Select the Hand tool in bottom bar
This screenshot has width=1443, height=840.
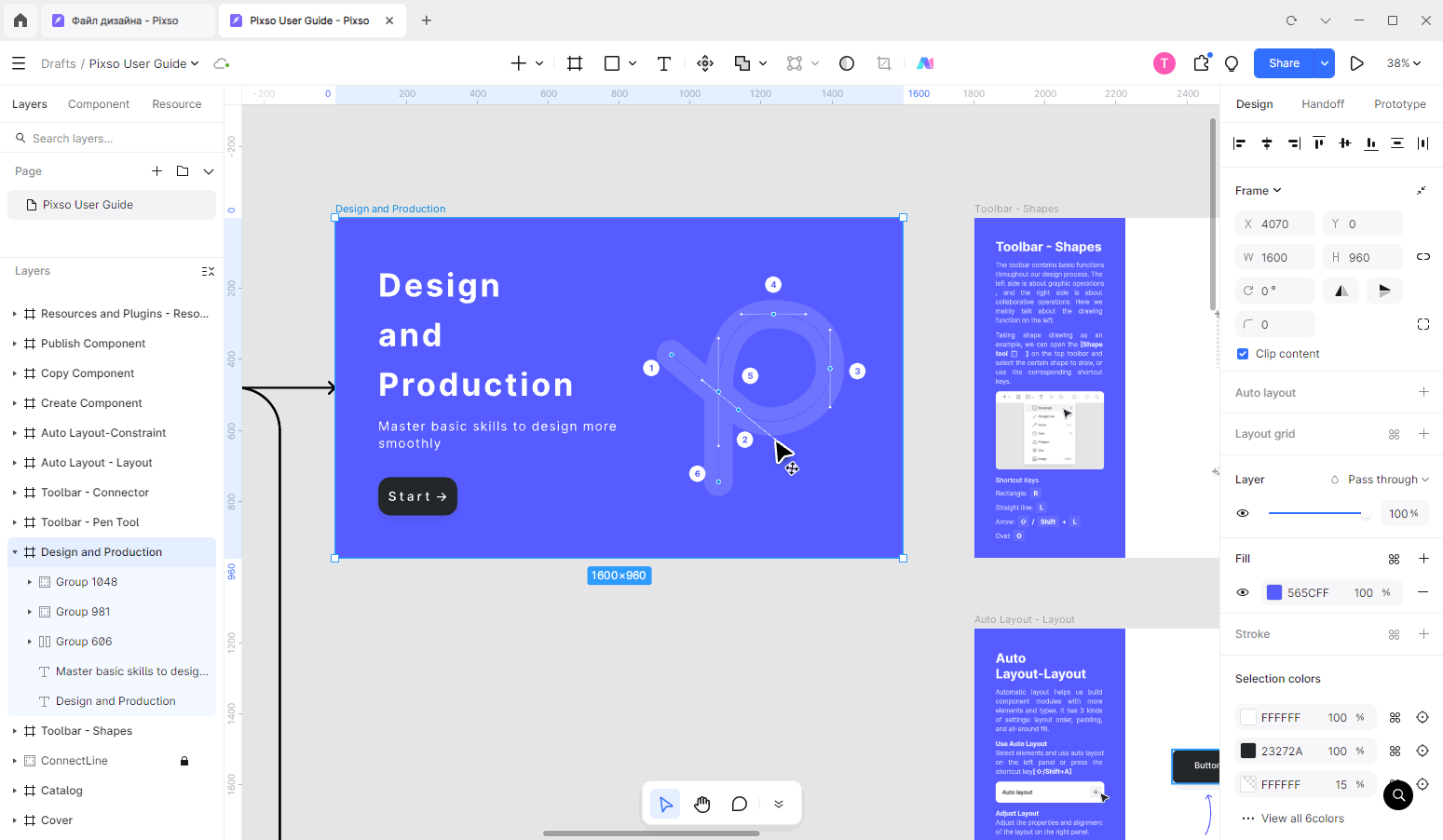(702, 804)
